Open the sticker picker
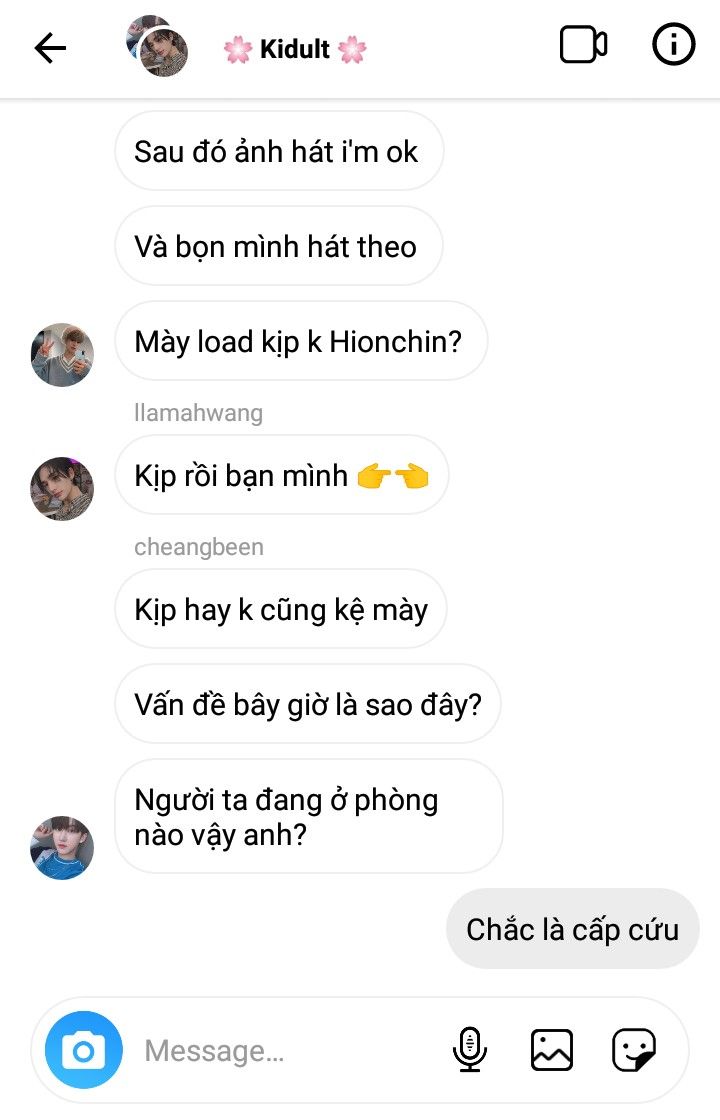The image size is (720, 1120). [x=634, y=1050]
